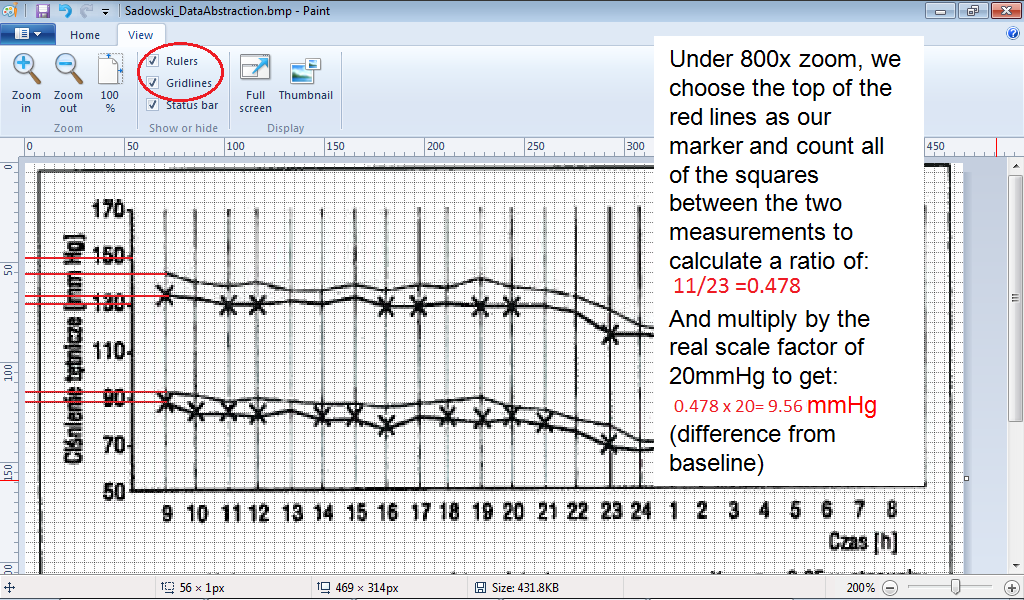The image size is (1024, 600).
Task: Toggle the Gridlines checkbox
Action: (153, 82)
